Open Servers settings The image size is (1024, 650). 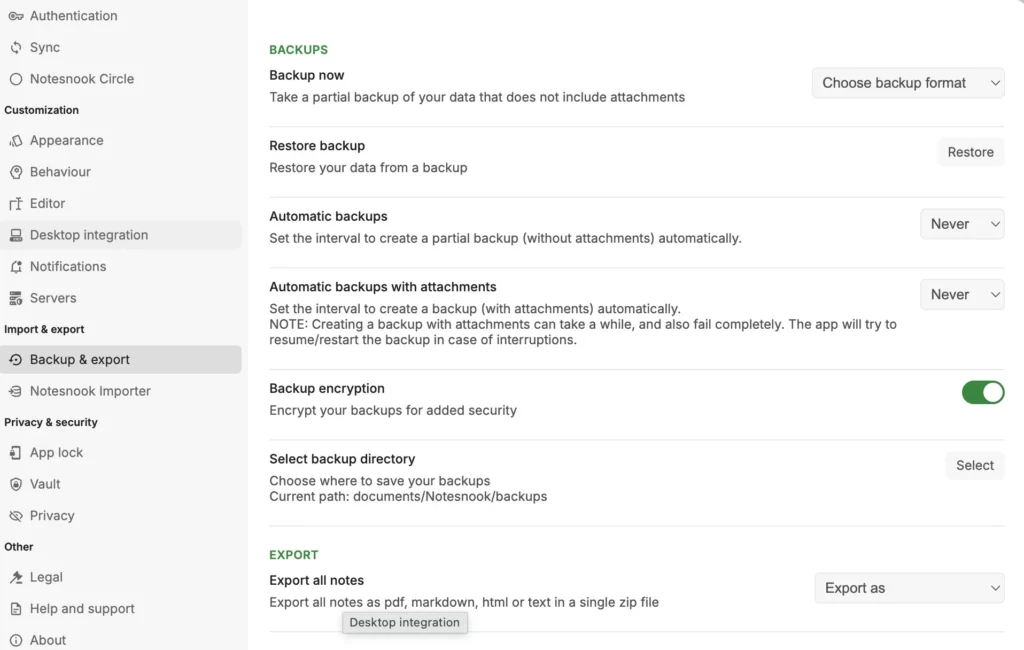(x=121, y=298)
